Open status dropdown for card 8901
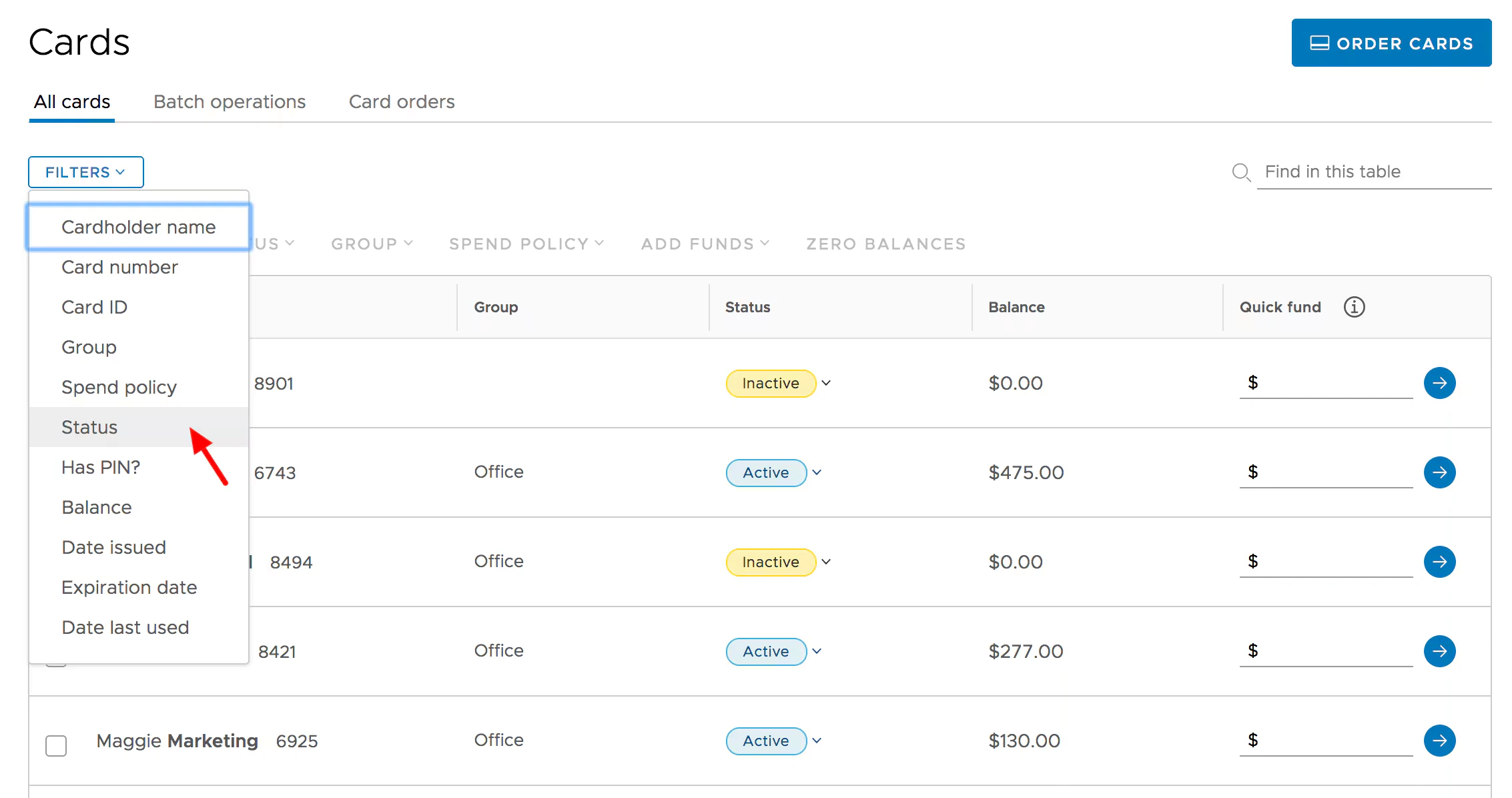The image size is (1512, 798). point(826,383)
